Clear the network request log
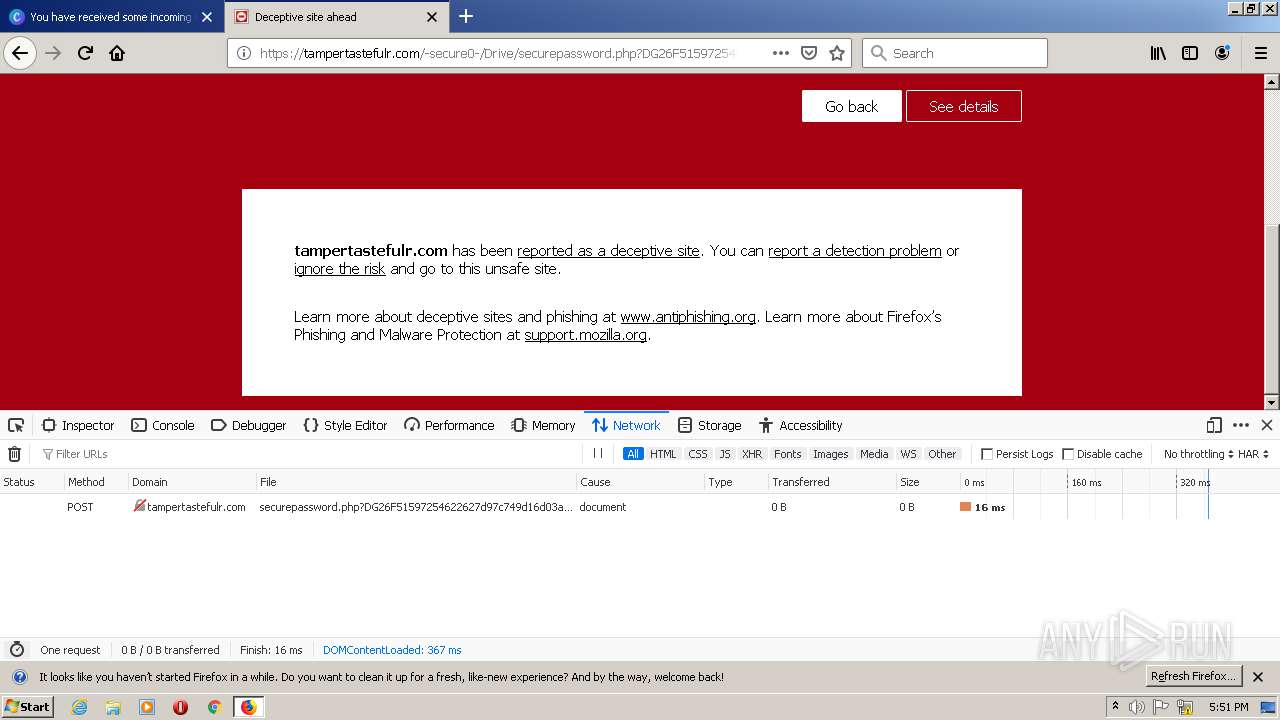Viewport: 1280px width, 720px height. pos(14,454)
